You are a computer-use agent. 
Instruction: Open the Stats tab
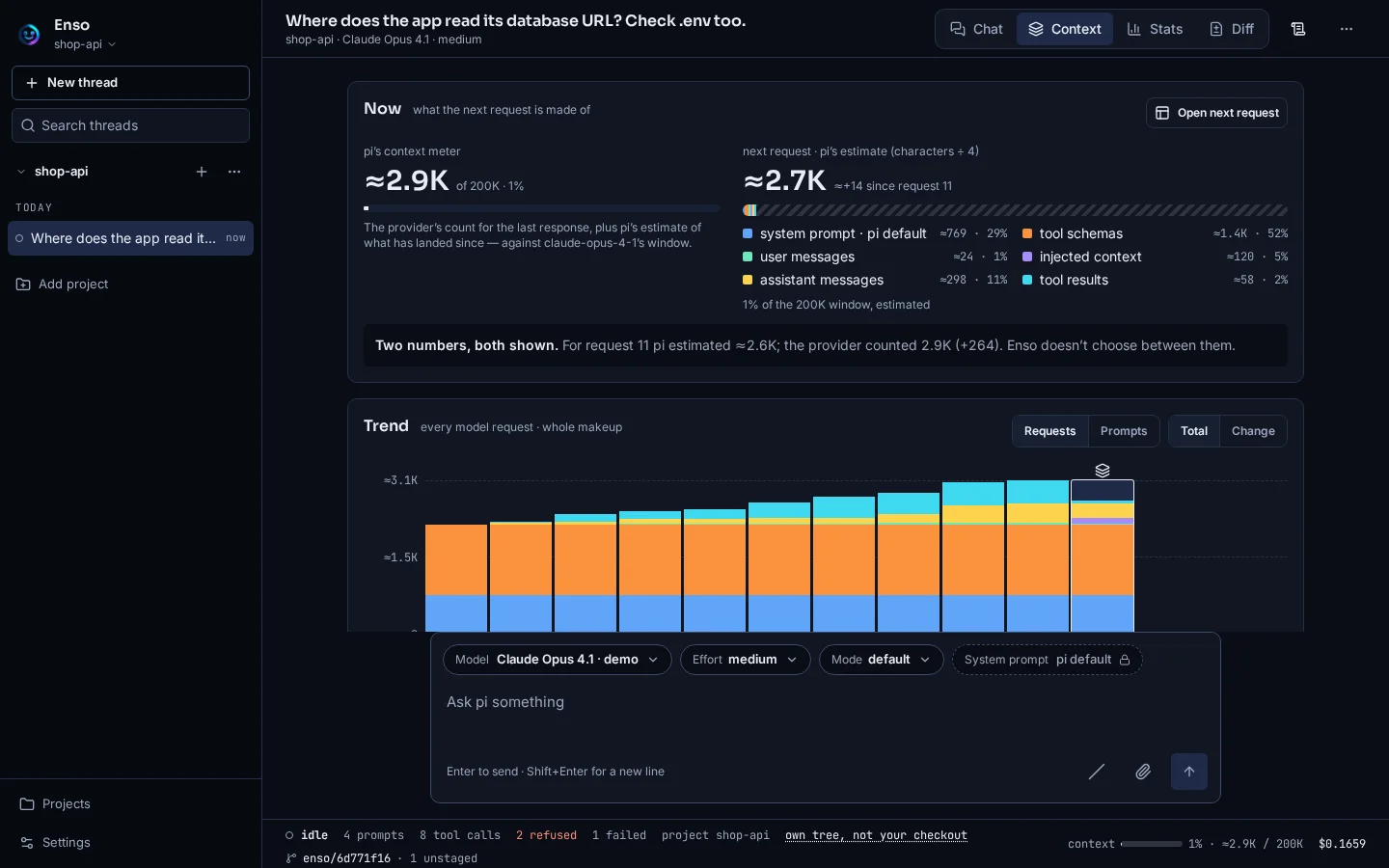(1155, 29)
